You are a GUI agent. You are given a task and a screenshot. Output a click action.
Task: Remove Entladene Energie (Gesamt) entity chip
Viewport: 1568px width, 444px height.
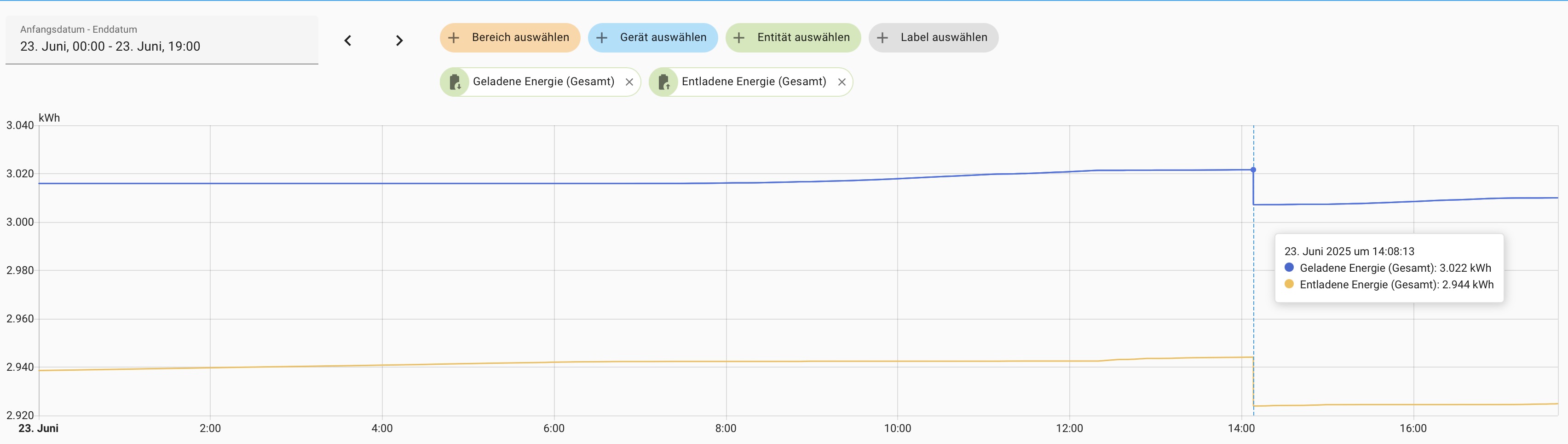[842, 82]
